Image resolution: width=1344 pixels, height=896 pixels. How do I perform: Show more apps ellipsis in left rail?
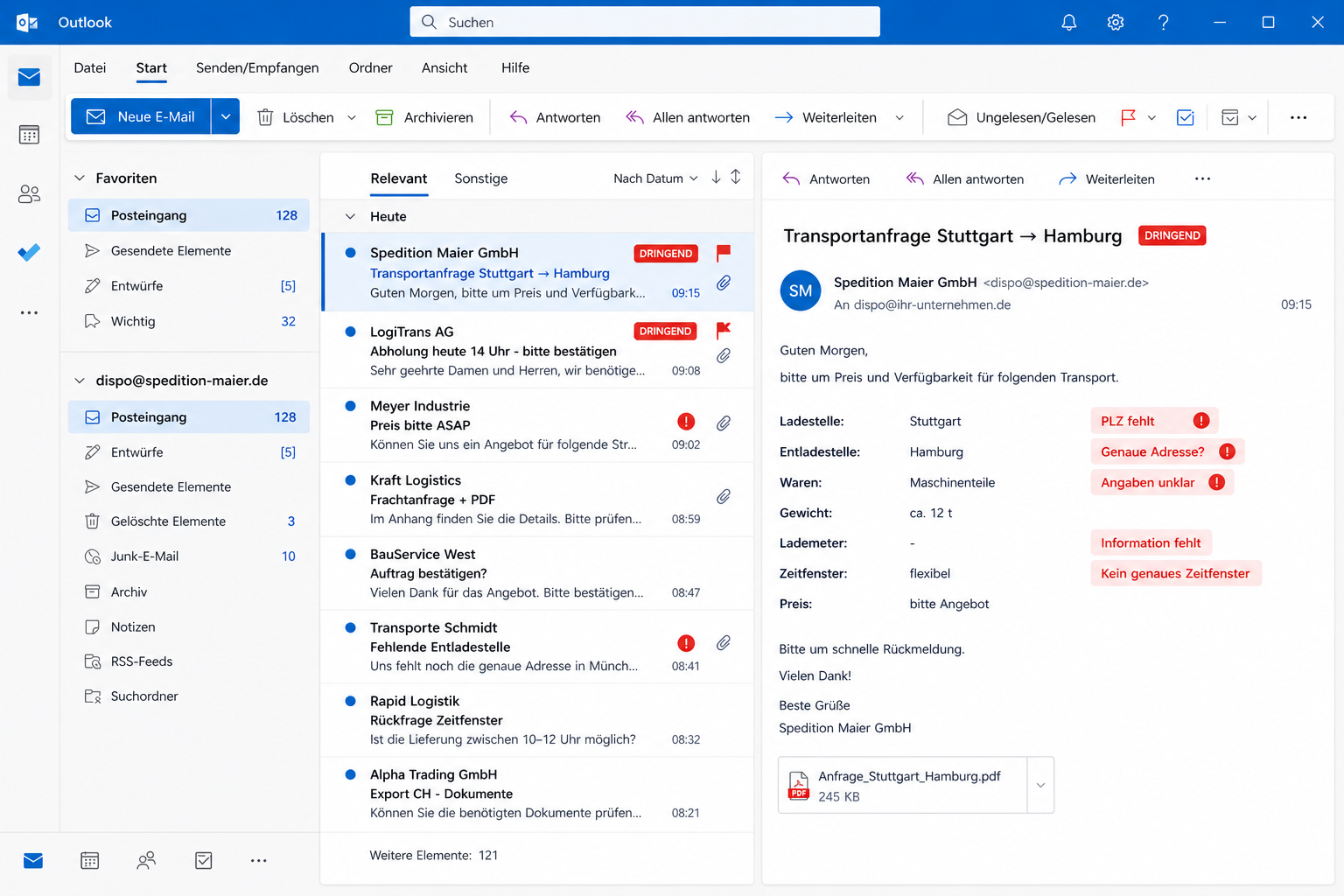tap(29, 312)
